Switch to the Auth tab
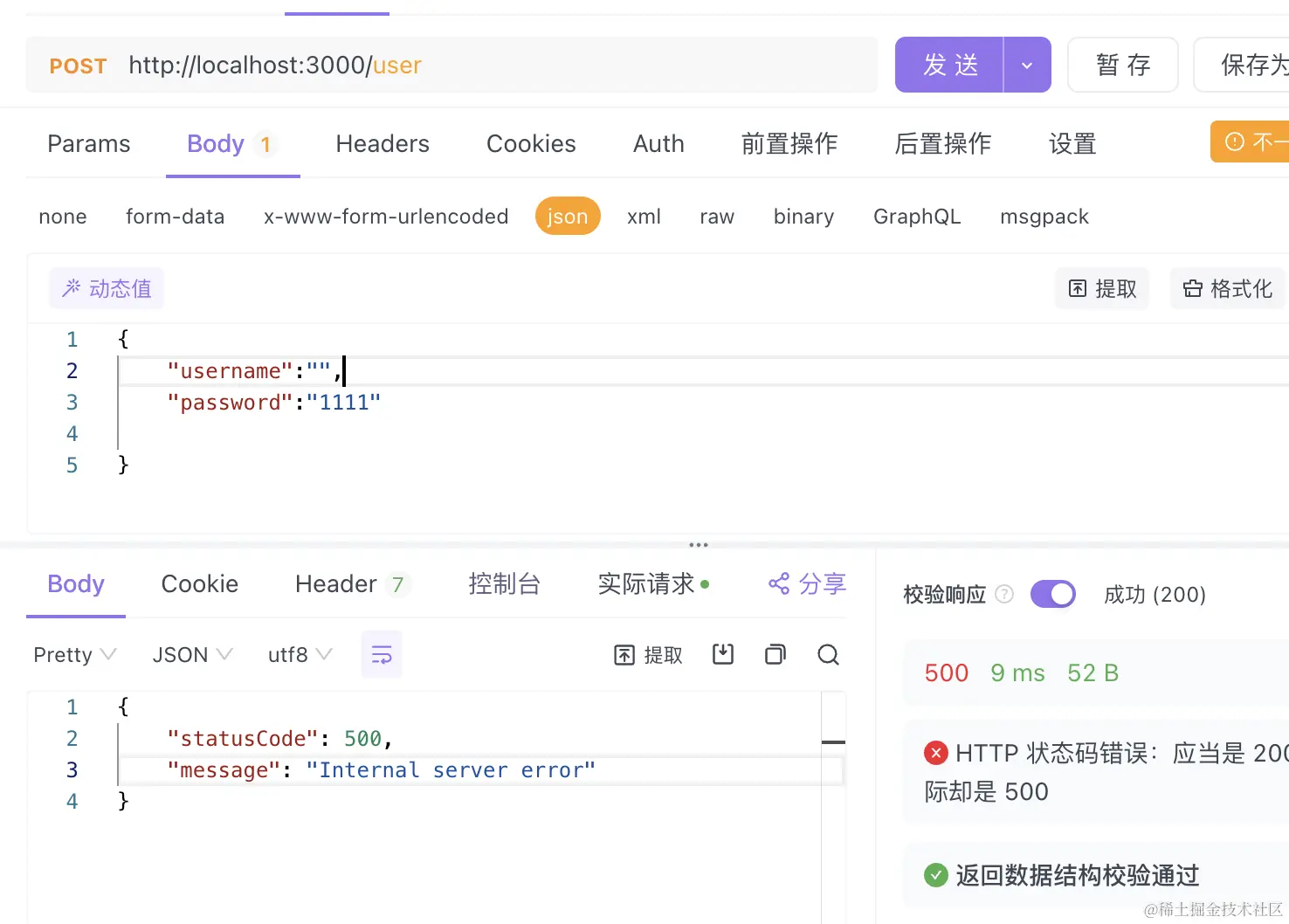The height and width of the screenshot is (924, 1289). (x=658, y=144)
